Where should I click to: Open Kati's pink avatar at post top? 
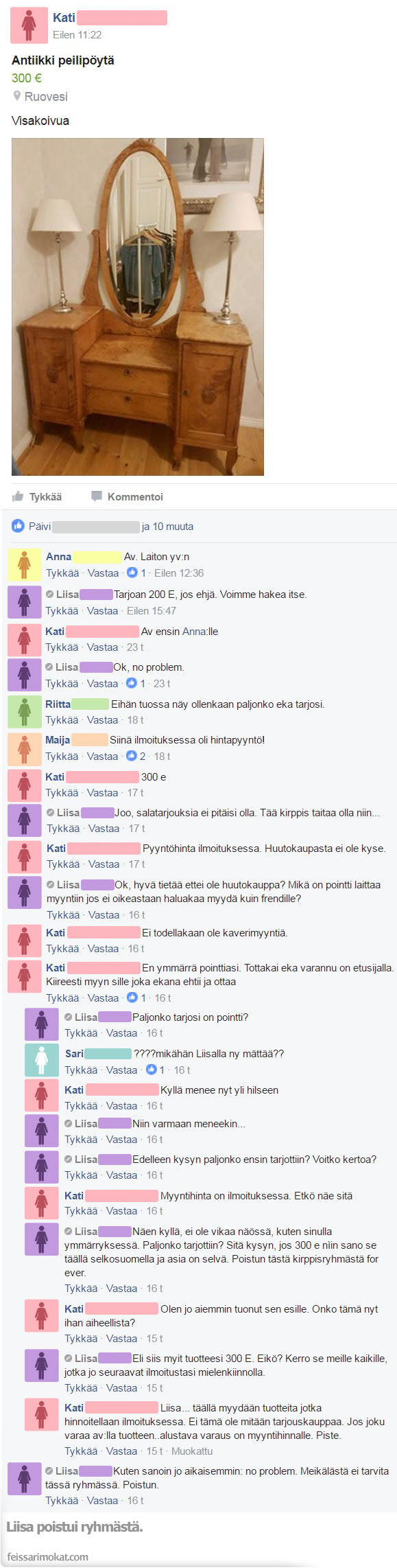pos(28,25)
